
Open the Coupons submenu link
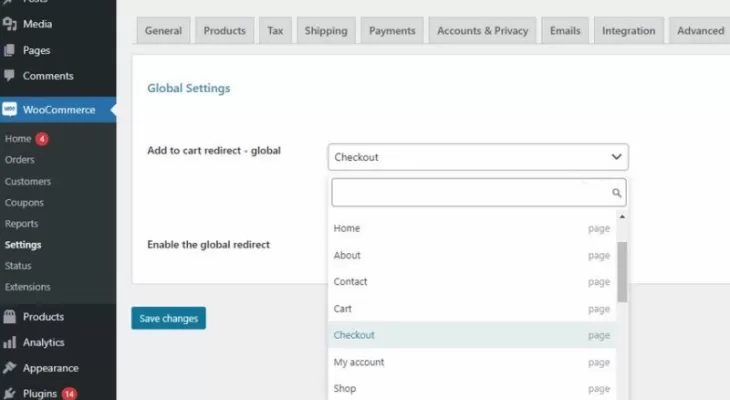point(24,203)
